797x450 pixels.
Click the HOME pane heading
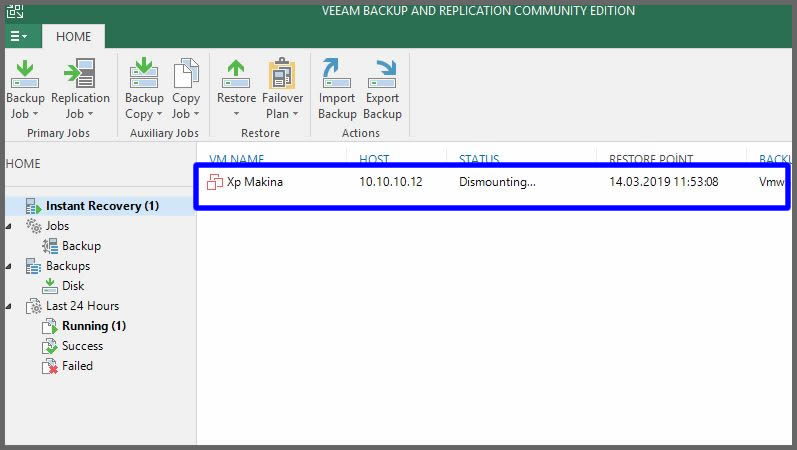click(23, 164)
